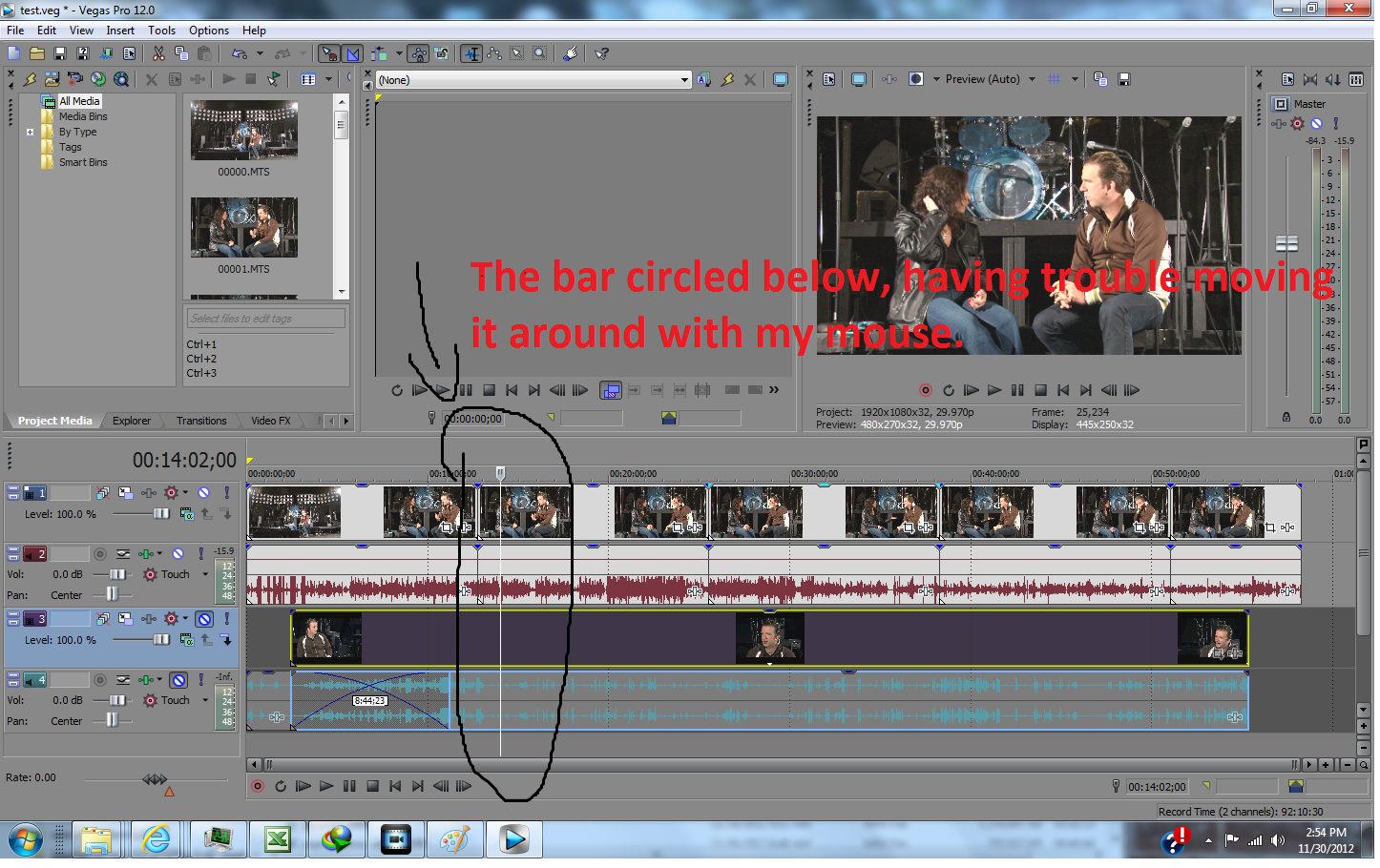
Task: Open the Views dropdown arrow in Project Media
Action: click(329, 80)
